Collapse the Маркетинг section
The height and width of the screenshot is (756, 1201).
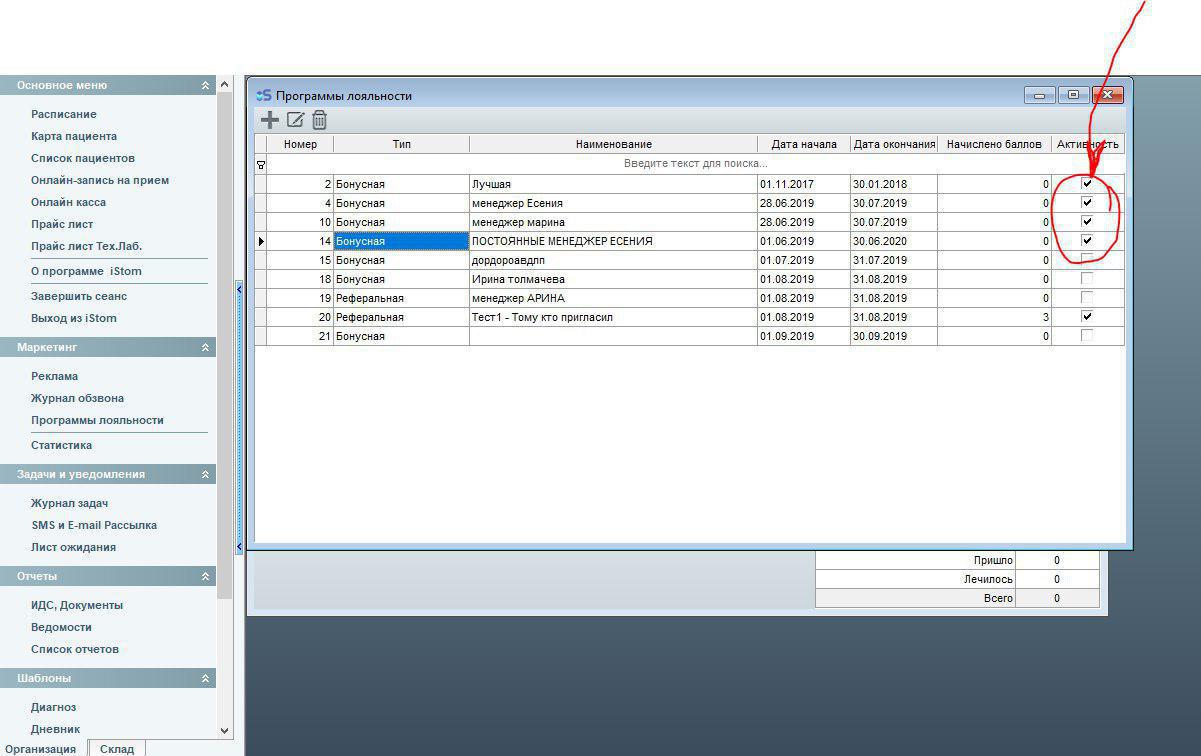click(206, 348)
